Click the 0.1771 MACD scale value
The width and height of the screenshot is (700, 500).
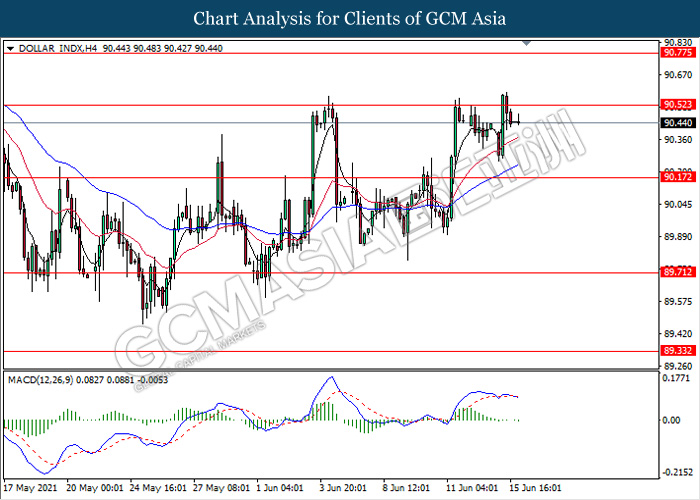(x=678, y=379)
